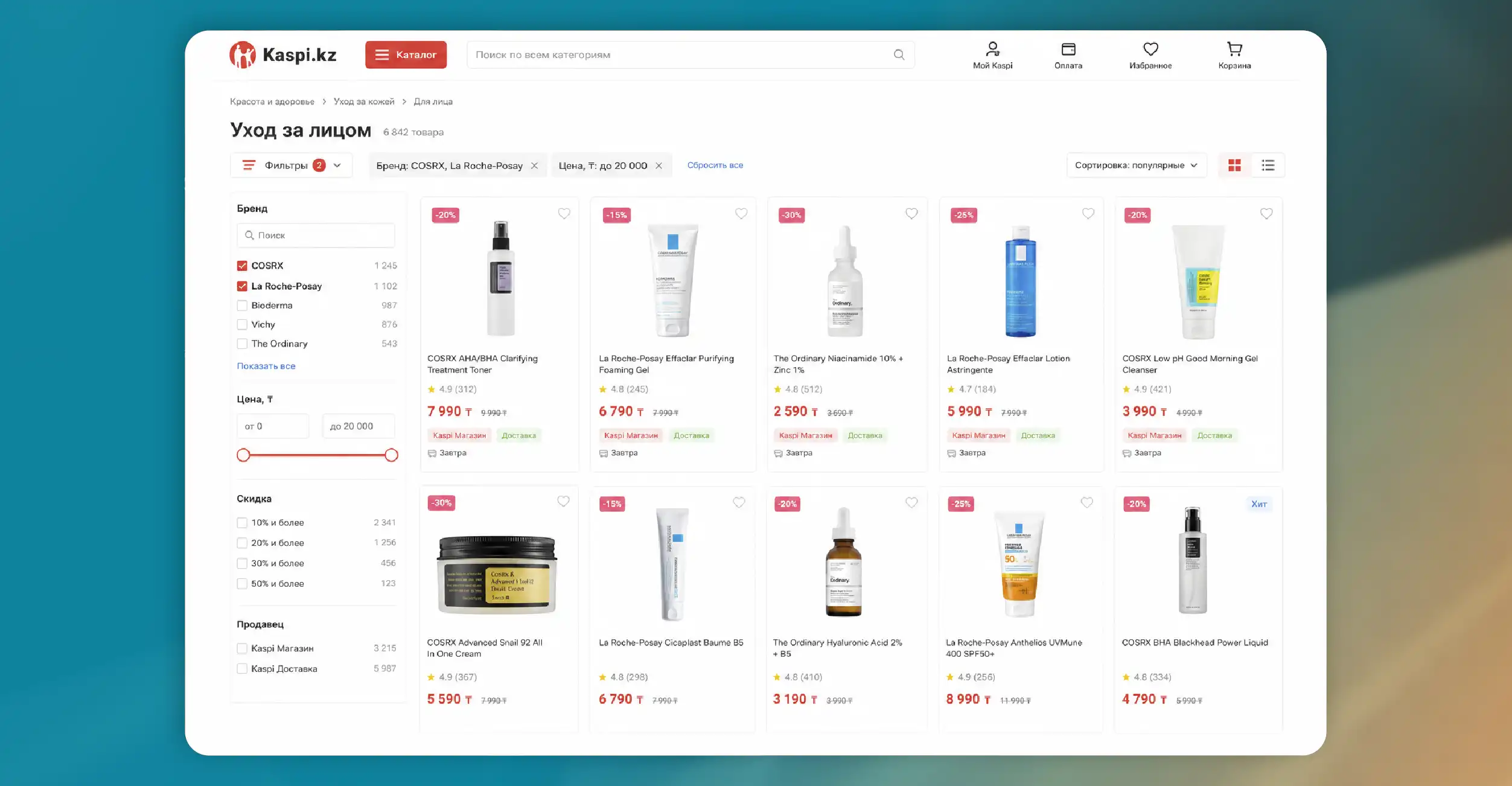
Task: Go to Уход за кожей breadcrumb
Action: (364, 101)
